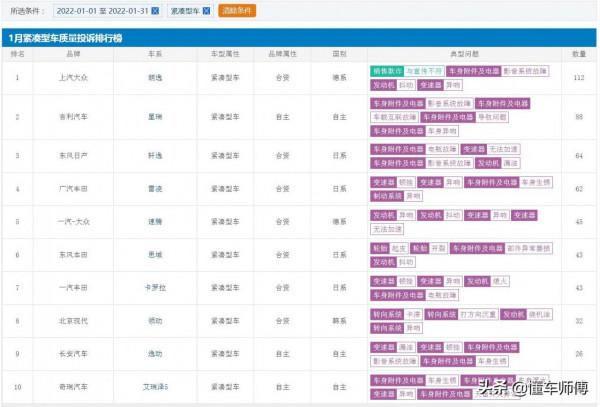Click the 无法加速 tag in 轩逸 row
This screenshot has height=407, width=600.
503,149
